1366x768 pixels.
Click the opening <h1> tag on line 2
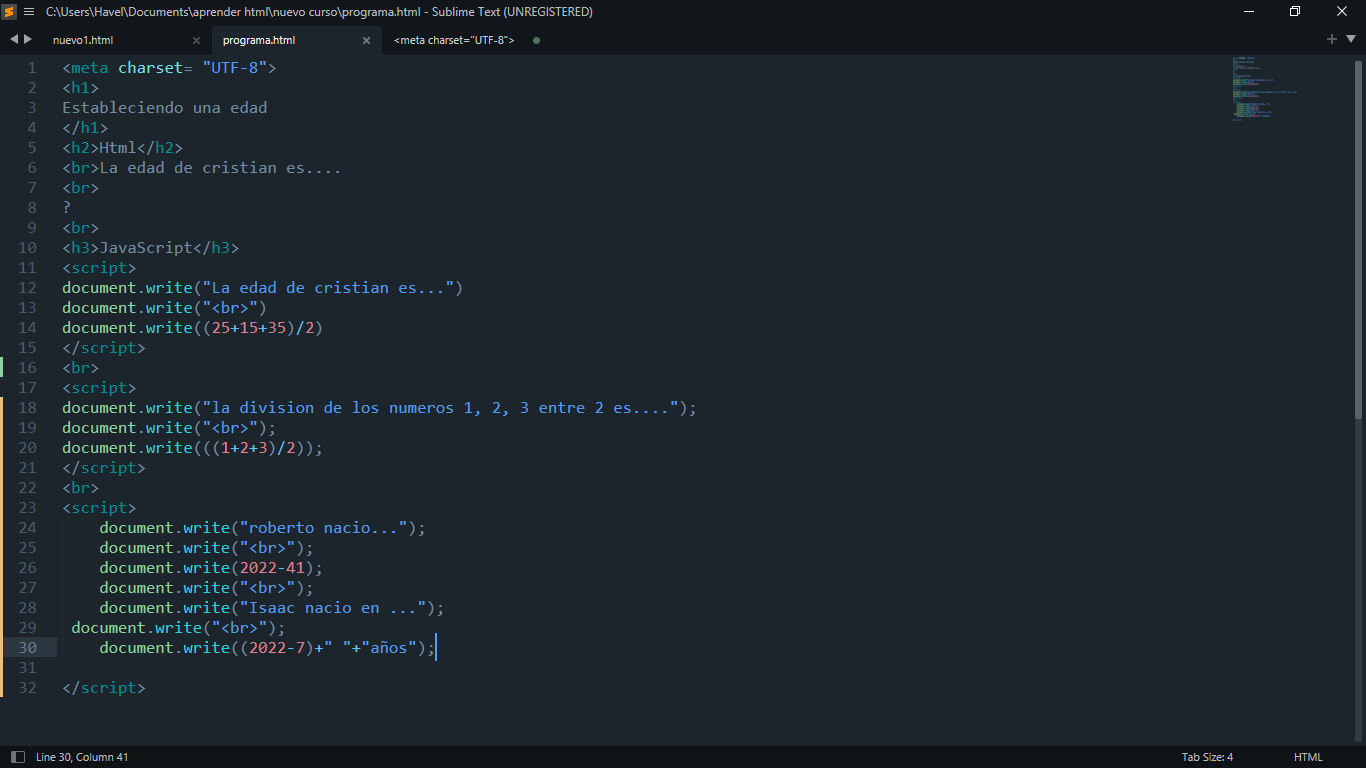81,88
